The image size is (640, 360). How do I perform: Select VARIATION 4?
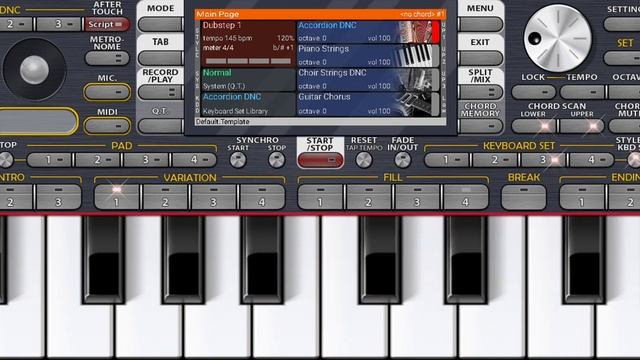[262, 198]
